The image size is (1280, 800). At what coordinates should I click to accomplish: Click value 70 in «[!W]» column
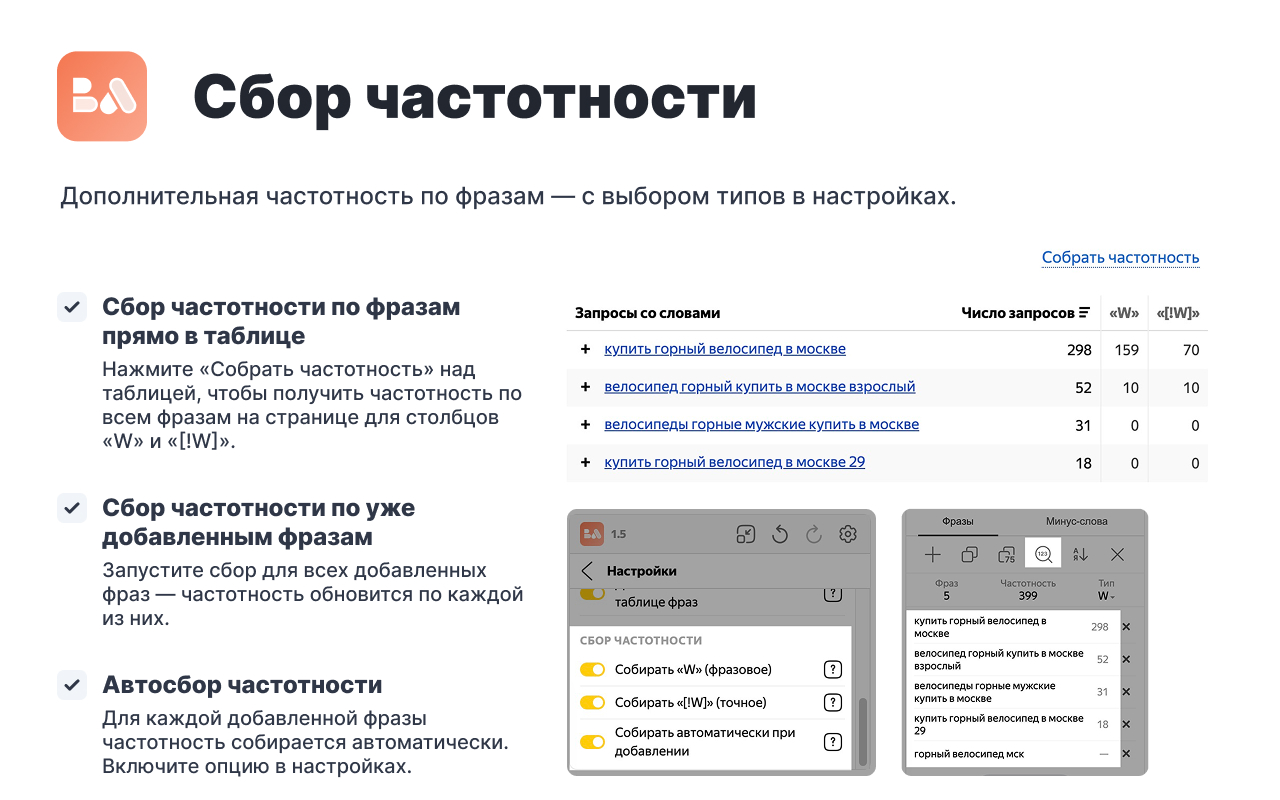(x=1190, y=350)
